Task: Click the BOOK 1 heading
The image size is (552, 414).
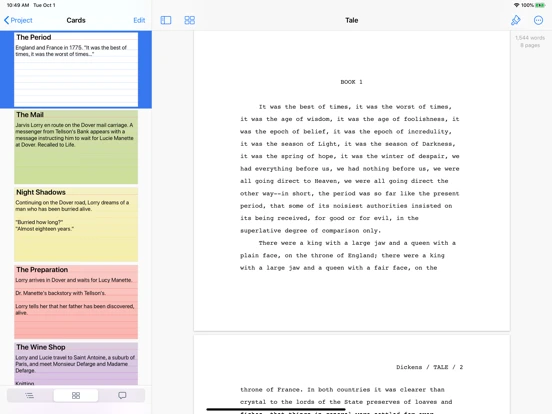Action: pos(351,82)
